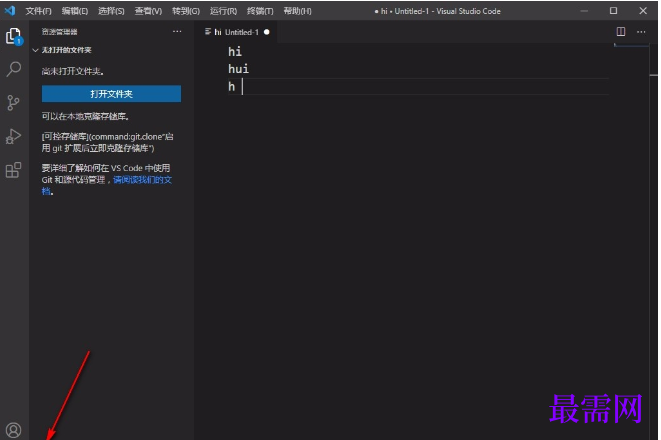Open the 查看(V) menu
The image size is (661, 440).
(148, 11)
